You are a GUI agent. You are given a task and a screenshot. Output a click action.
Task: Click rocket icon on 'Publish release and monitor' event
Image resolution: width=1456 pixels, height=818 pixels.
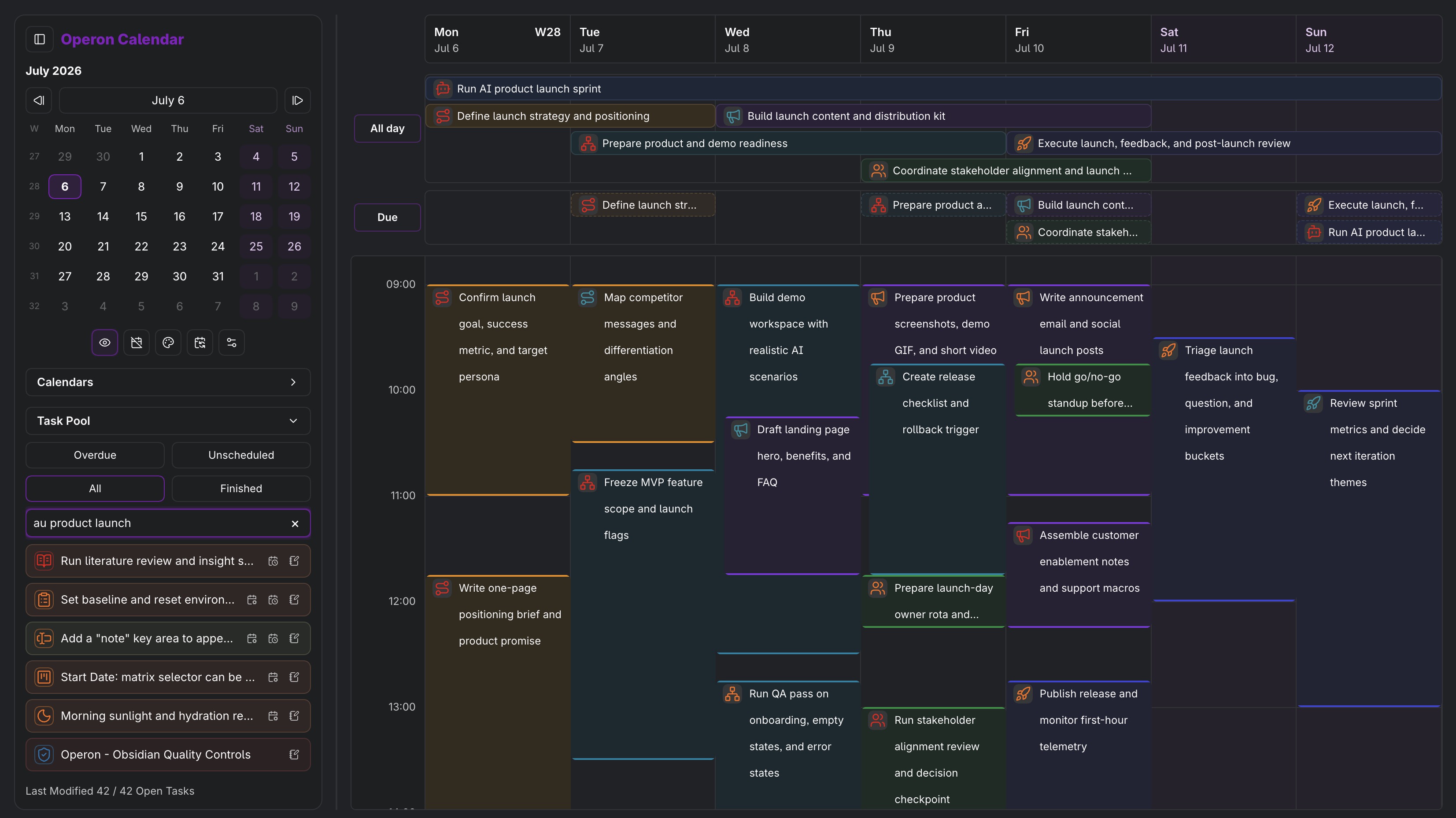click(1023, 694)
